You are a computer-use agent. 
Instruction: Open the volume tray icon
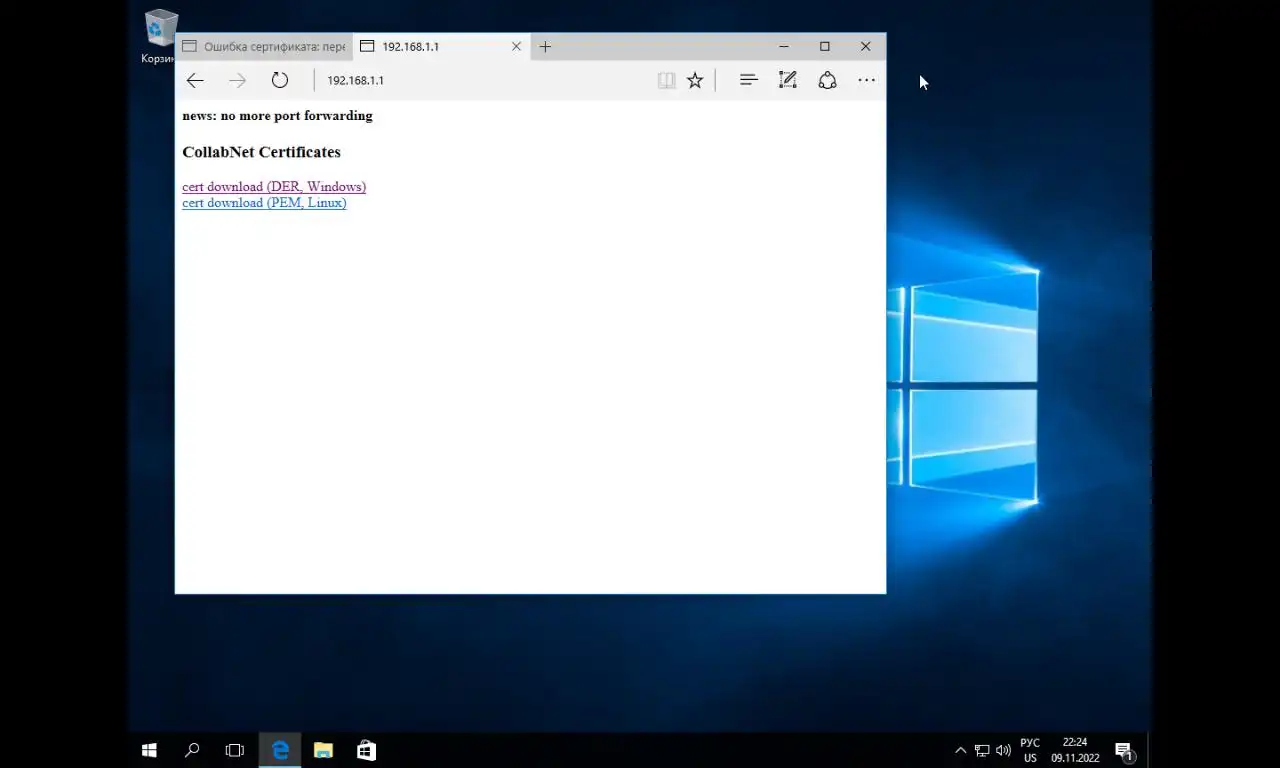click(x=1003, y=750)
